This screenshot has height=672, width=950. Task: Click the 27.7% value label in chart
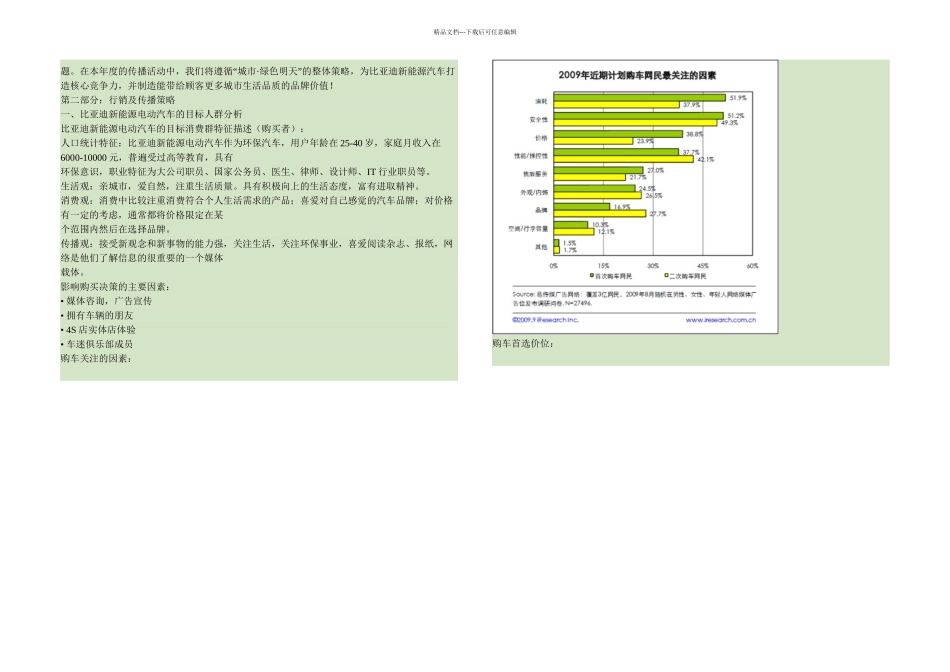[658, 214]
